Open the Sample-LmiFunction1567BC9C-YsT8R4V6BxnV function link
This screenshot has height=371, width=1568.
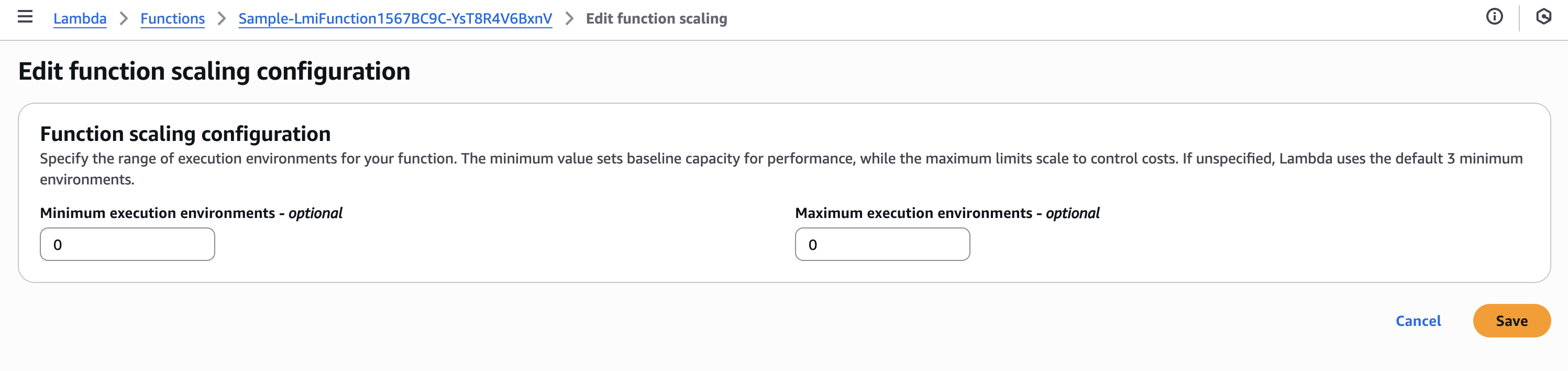(x=395, y=19)
